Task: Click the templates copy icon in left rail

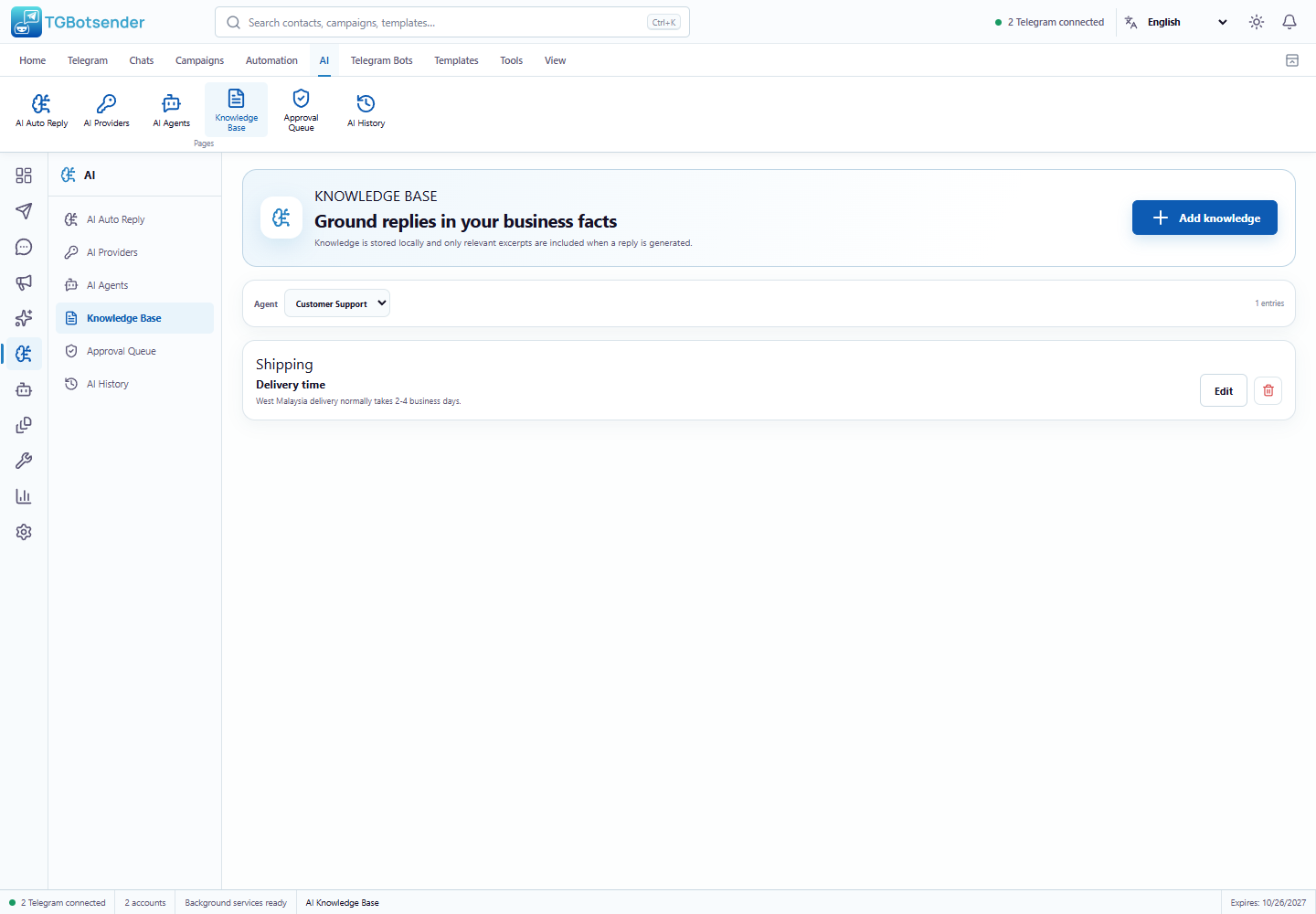Action: point(24,425)
